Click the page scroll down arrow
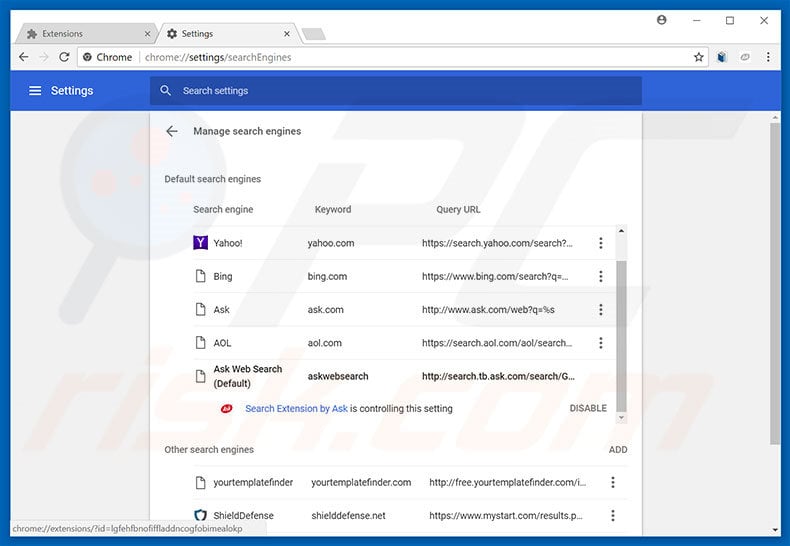The height and width of the screenshot is (546, 790). 775,529
